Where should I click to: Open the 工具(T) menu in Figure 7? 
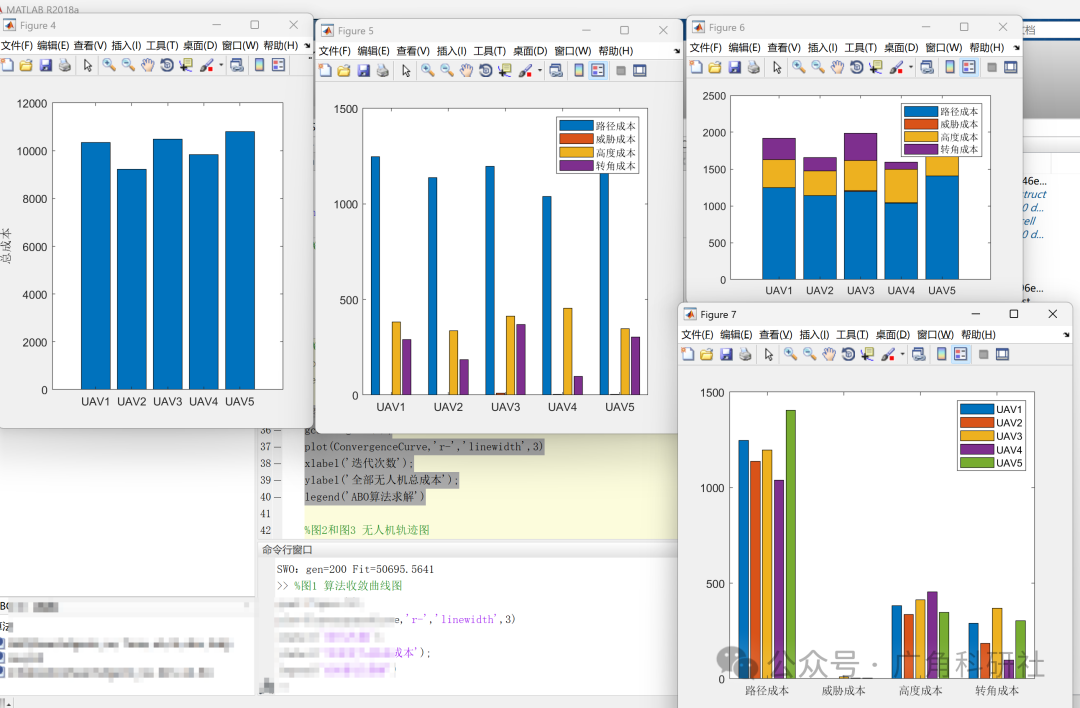click(x=852, y=335)
